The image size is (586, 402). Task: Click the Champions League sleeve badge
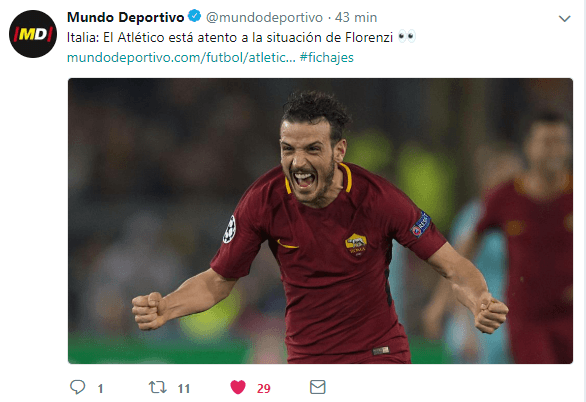click(x=229, y=229)
